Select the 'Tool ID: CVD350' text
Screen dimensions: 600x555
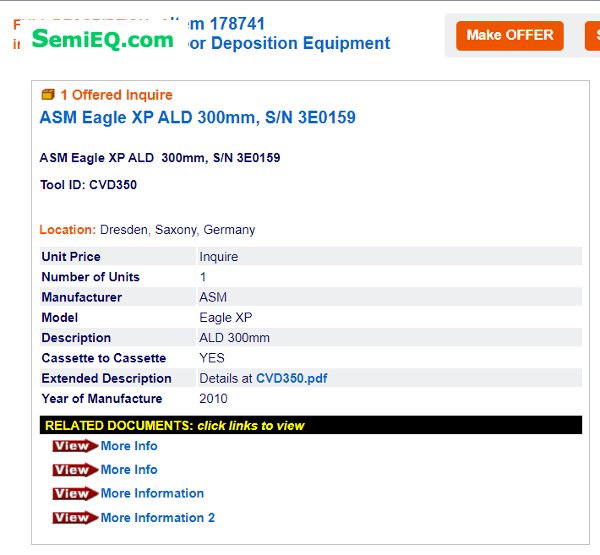[x=88, y=185]
